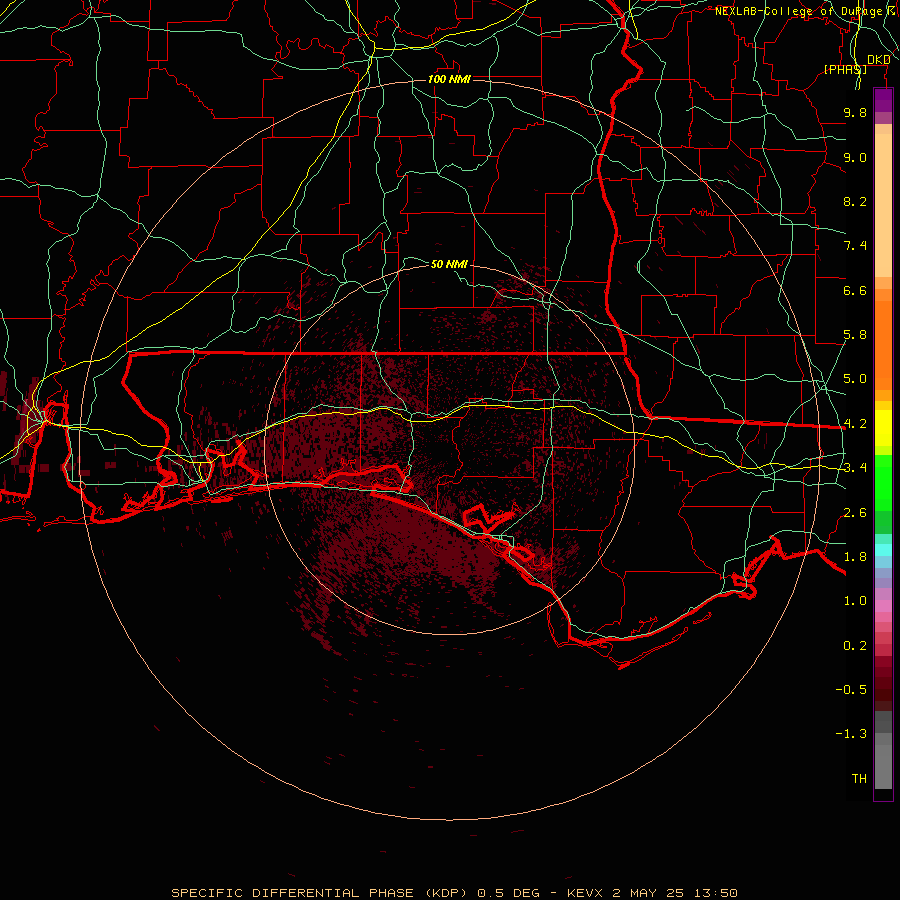Click the "[PHAS]" legend heading
The width and height of the screenshot is (900, 900).
(845, 69)
